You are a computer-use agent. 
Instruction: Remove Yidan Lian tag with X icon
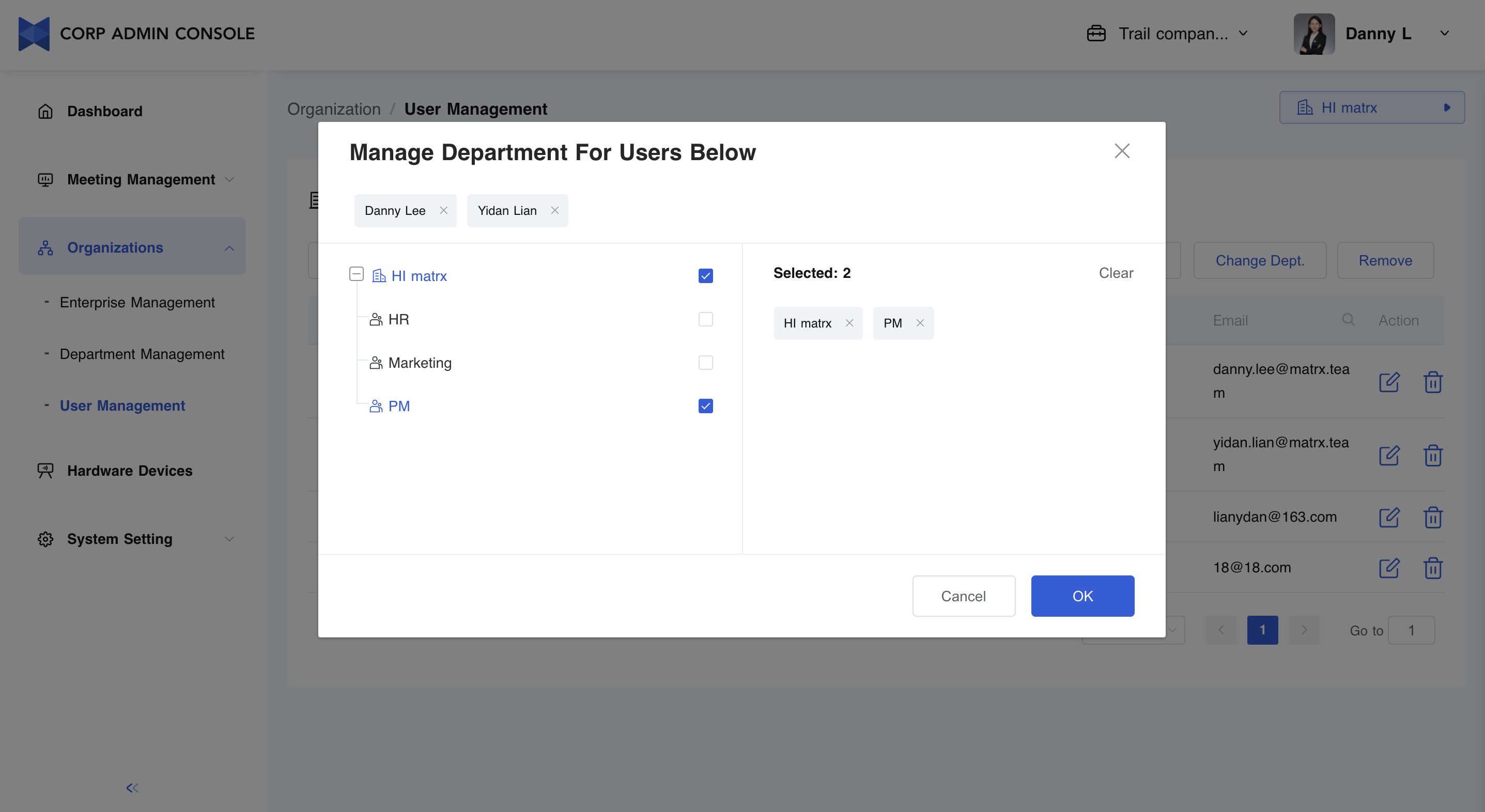coord(554,210)
